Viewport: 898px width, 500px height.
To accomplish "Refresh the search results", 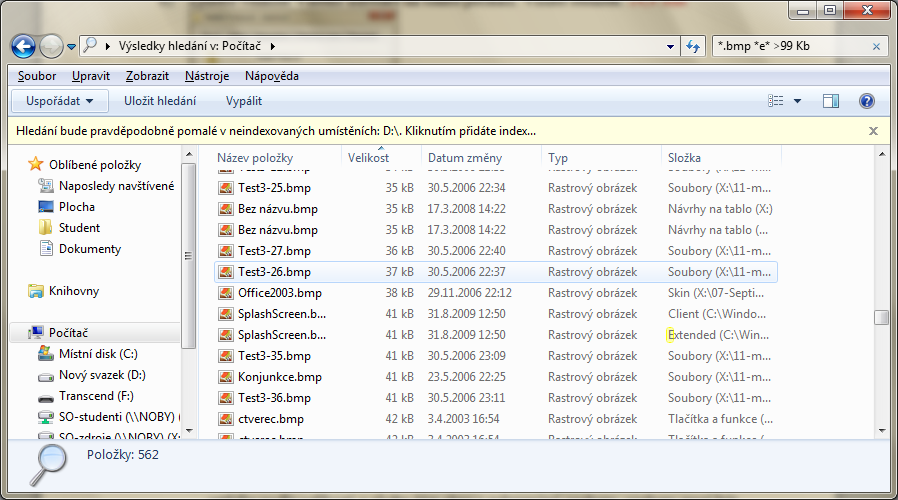I will pos(692,46).
